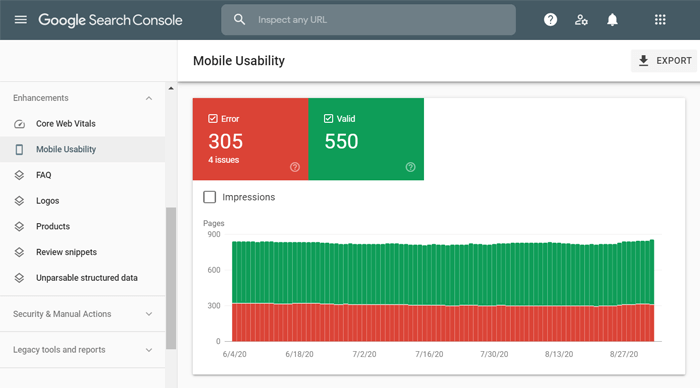Click the 6/4/20 axis date
This screenshot has width=700, height=388.
[x=234, y=354]
